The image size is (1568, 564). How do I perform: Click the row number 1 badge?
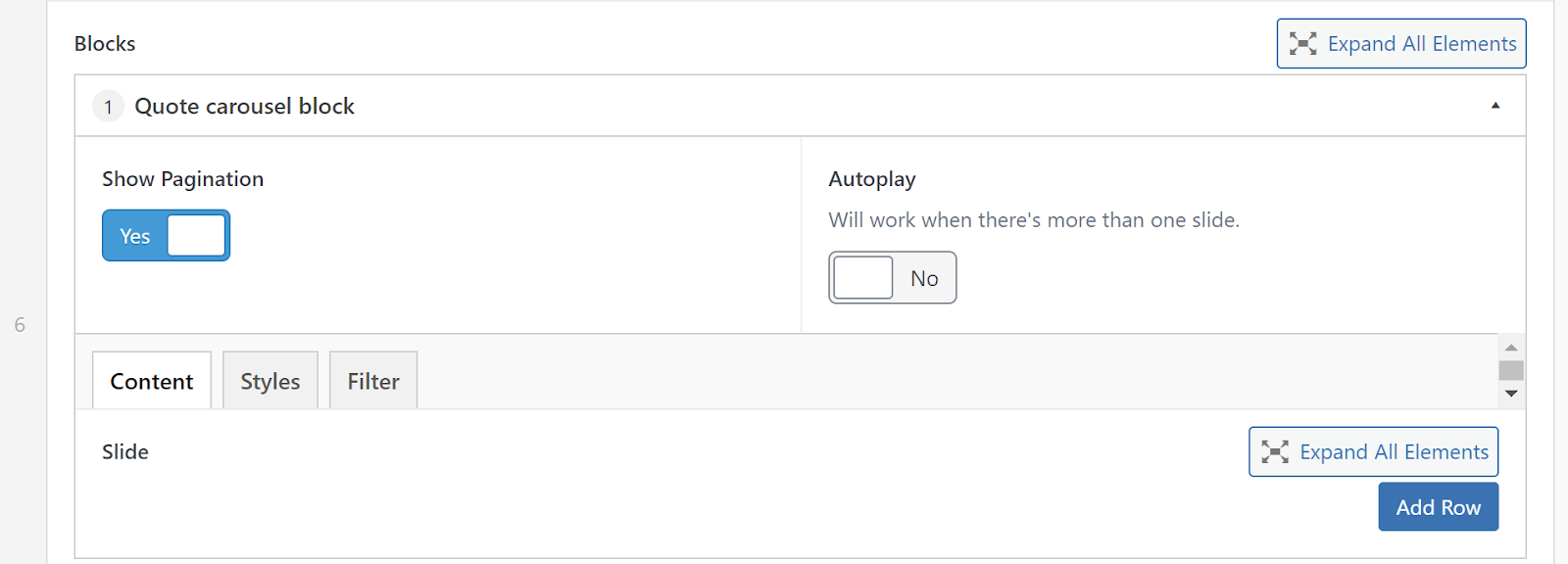tap(108, 106)
